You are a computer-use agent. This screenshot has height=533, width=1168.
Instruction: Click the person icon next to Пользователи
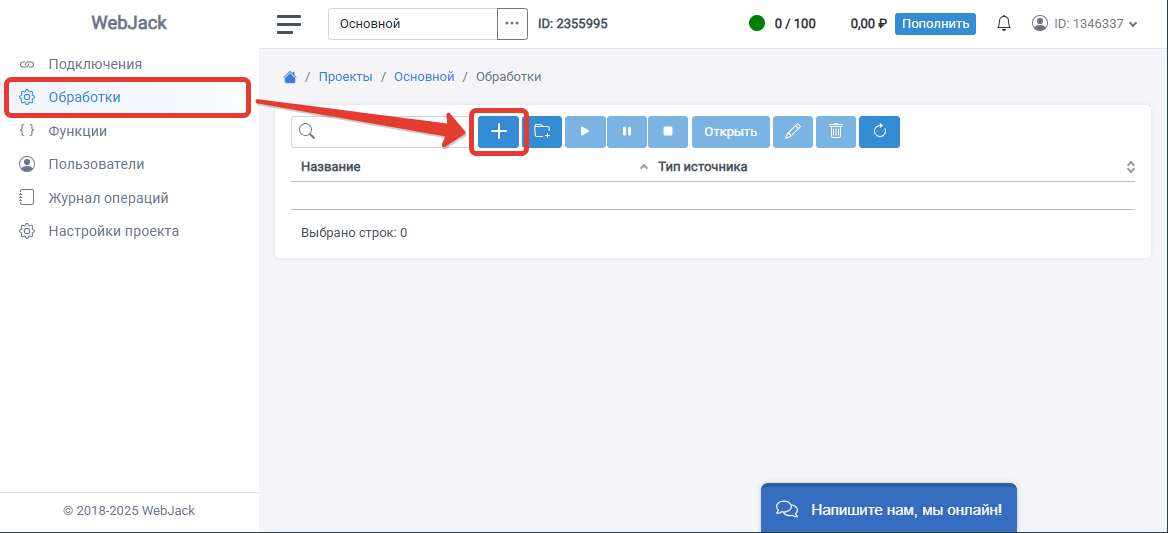click(27, 164)
